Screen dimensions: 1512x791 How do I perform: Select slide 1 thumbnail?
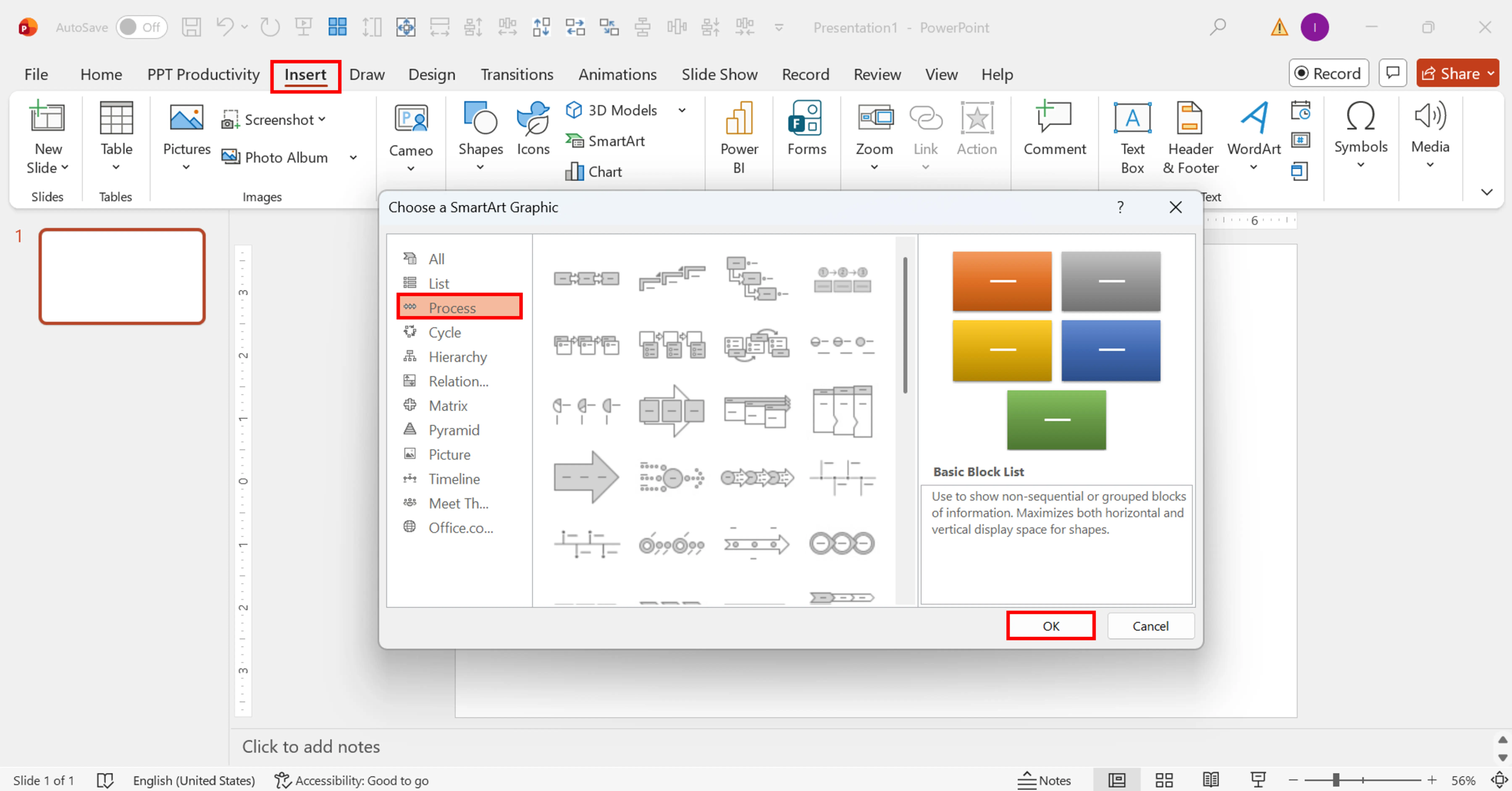click(122, 276)
